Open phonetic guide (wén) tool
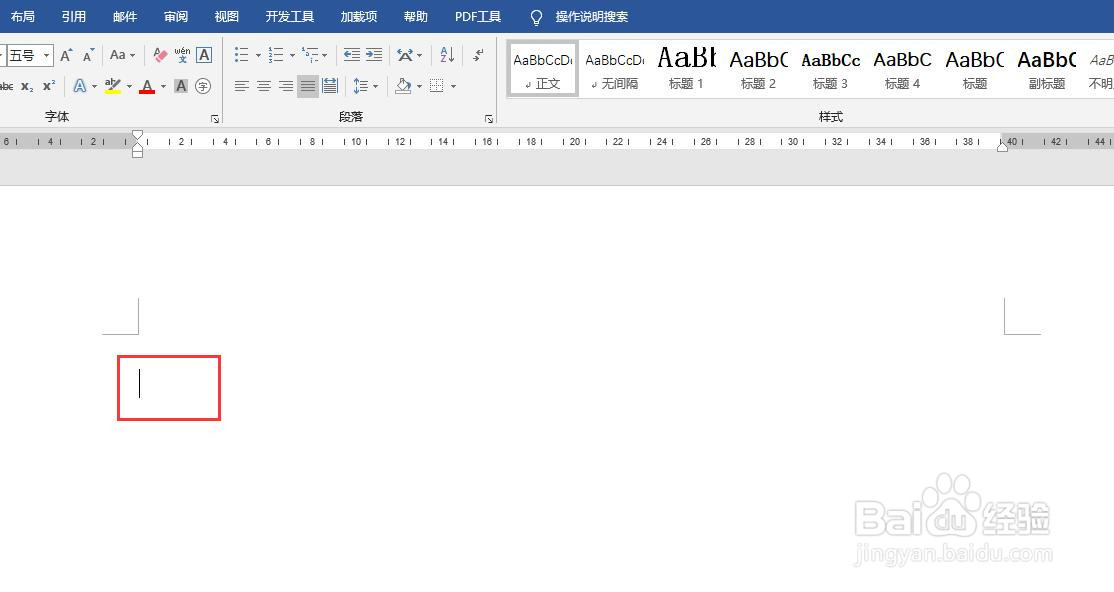1114x592 pixels. pos(183,55)
